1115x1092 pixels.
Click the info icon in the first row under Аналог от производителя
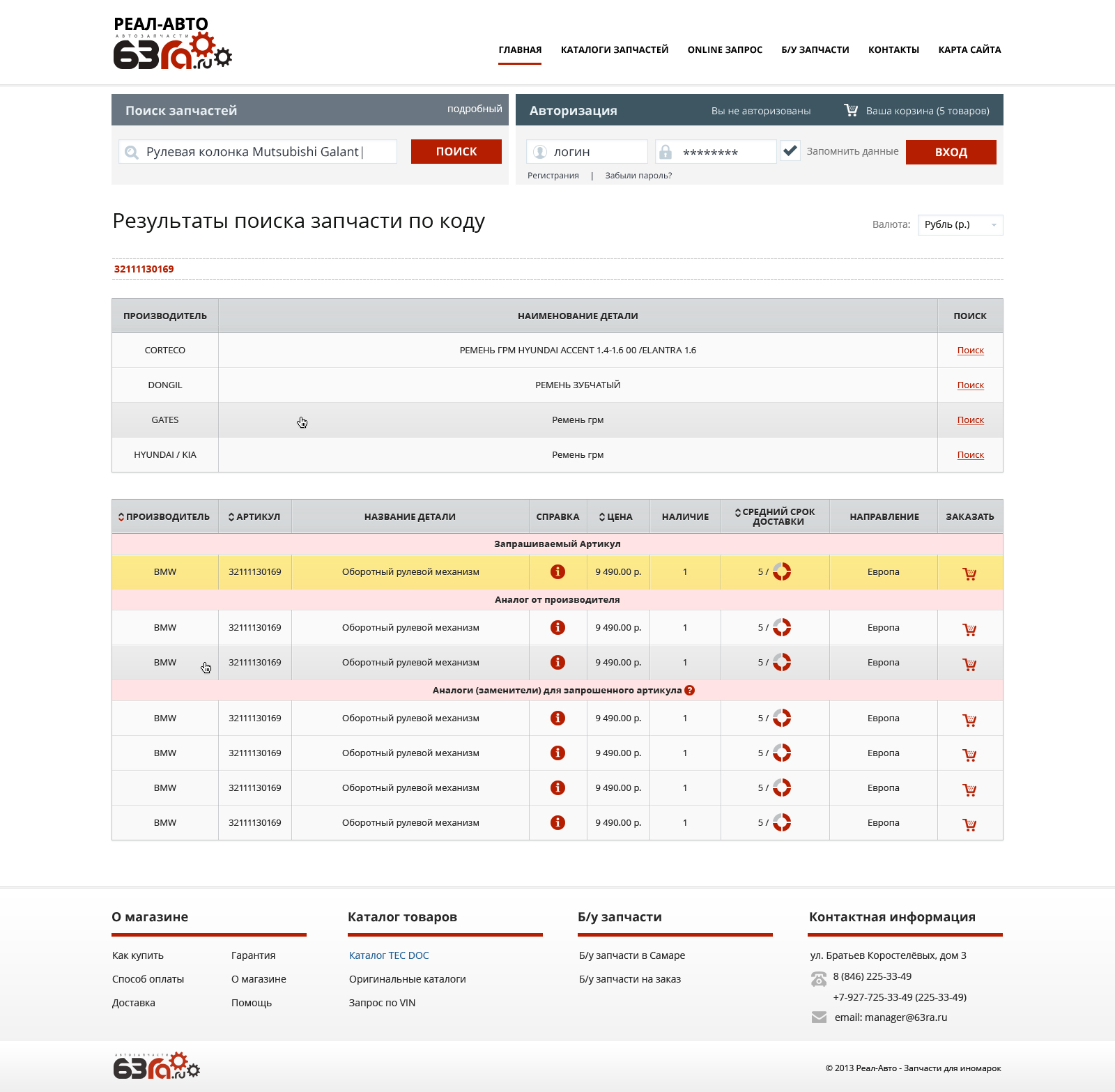pos(557,627)
